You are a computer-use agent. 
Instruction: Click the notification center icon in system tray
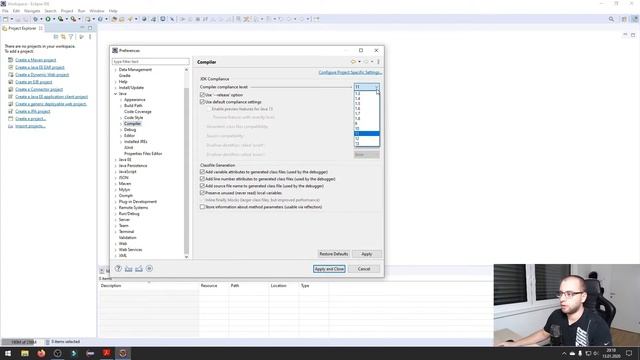[629, 353]
